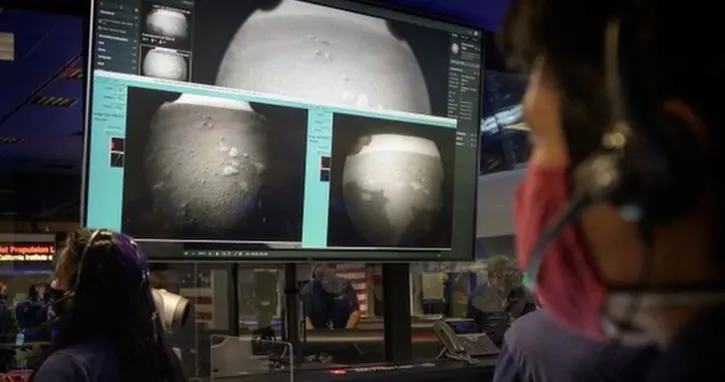Image resolution: width=725 pixels, height=382 pixels.
Task: Click the left hazard-camera image in cyan window
Action: (x=215, y=165)
